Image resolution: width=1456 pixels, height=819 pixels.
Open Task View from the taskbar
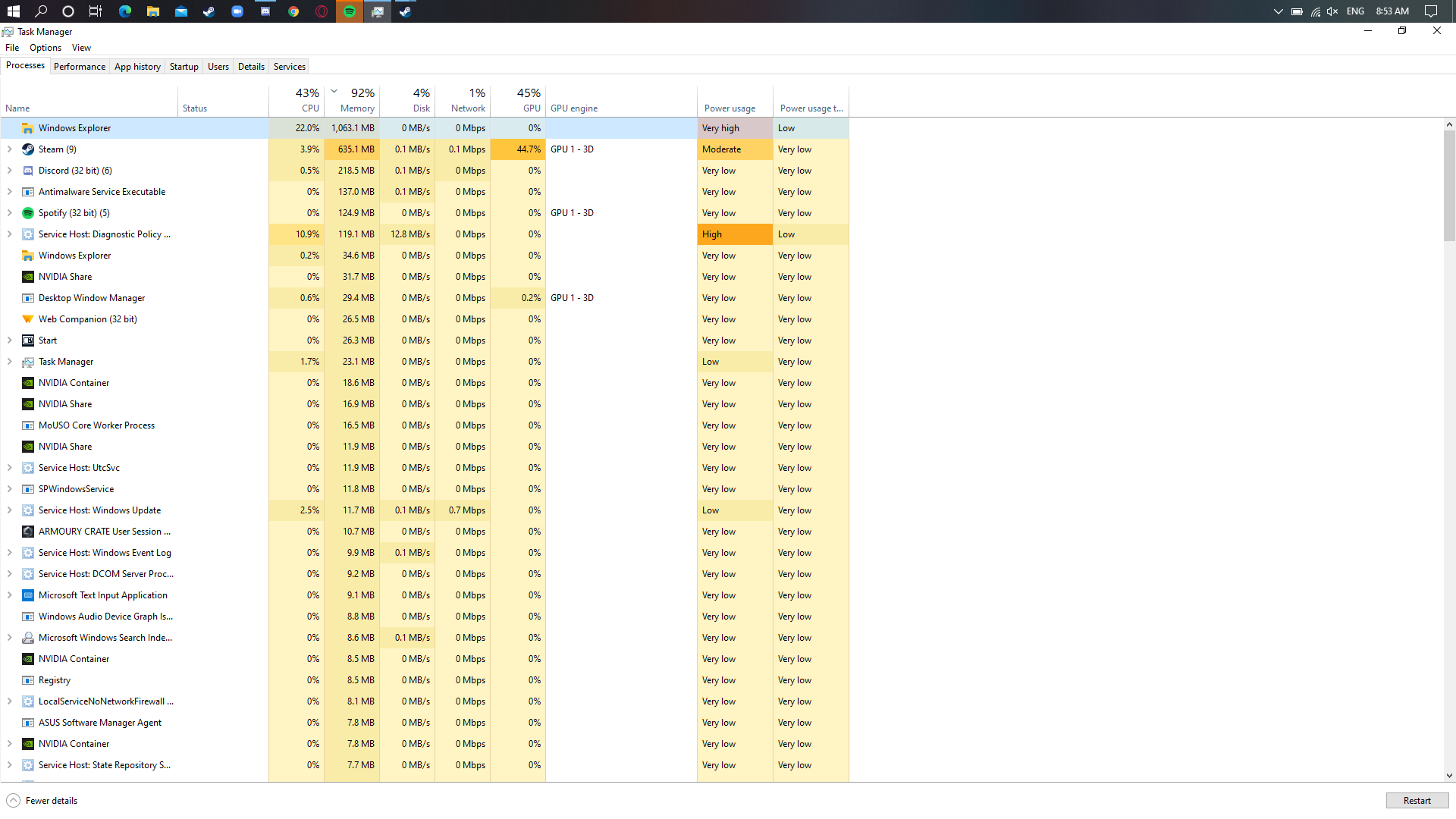96,11
